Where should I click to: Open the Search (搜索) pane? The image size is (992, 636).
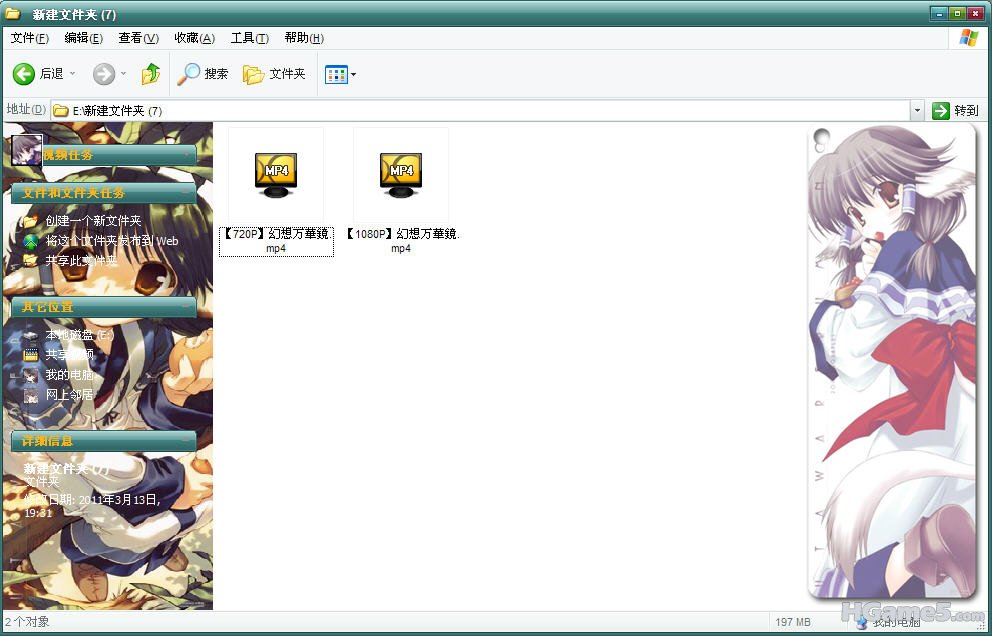(203, 74)
